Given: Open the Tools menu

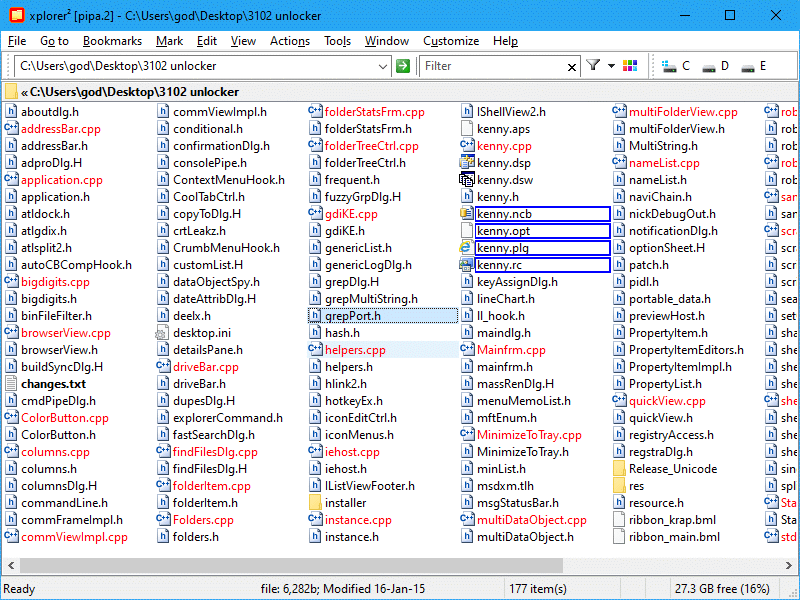Looking at the screenshot, I should point(337,41).
